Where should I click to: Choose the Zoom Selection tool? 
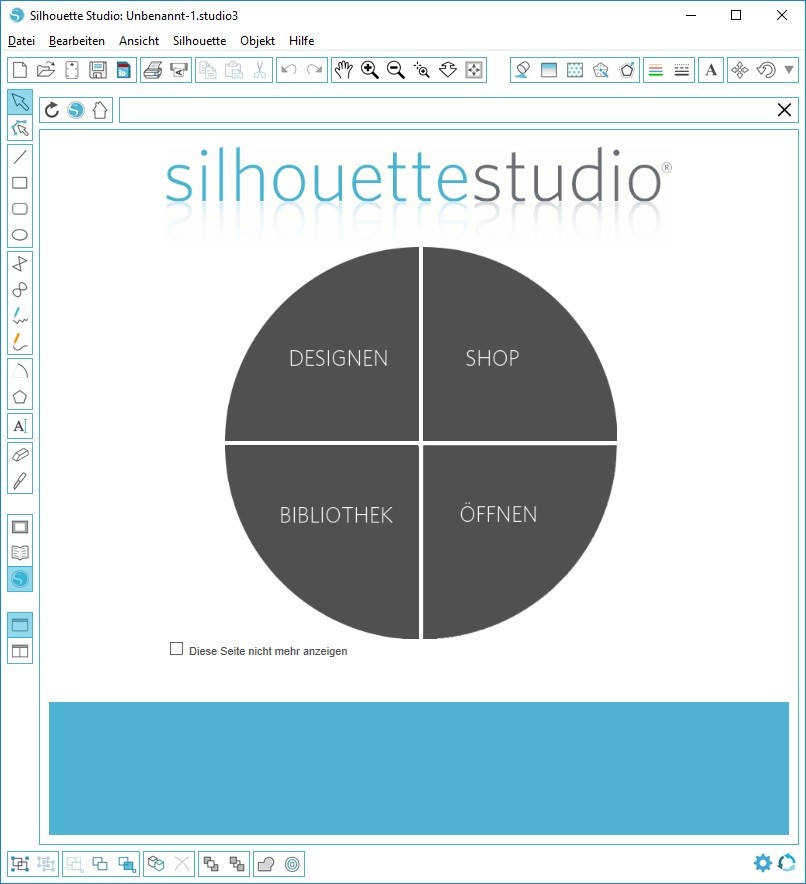tap(422, 70)
